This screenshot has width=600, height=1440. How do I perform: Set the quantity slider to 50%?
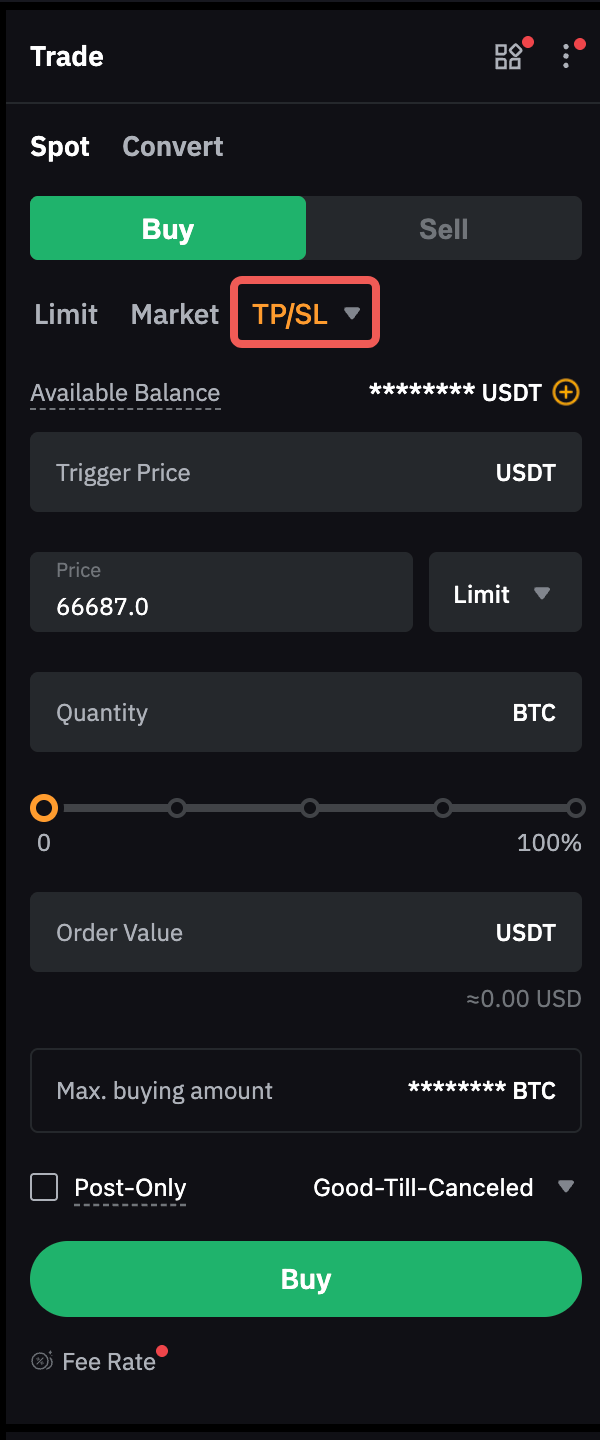click(310, 808)
